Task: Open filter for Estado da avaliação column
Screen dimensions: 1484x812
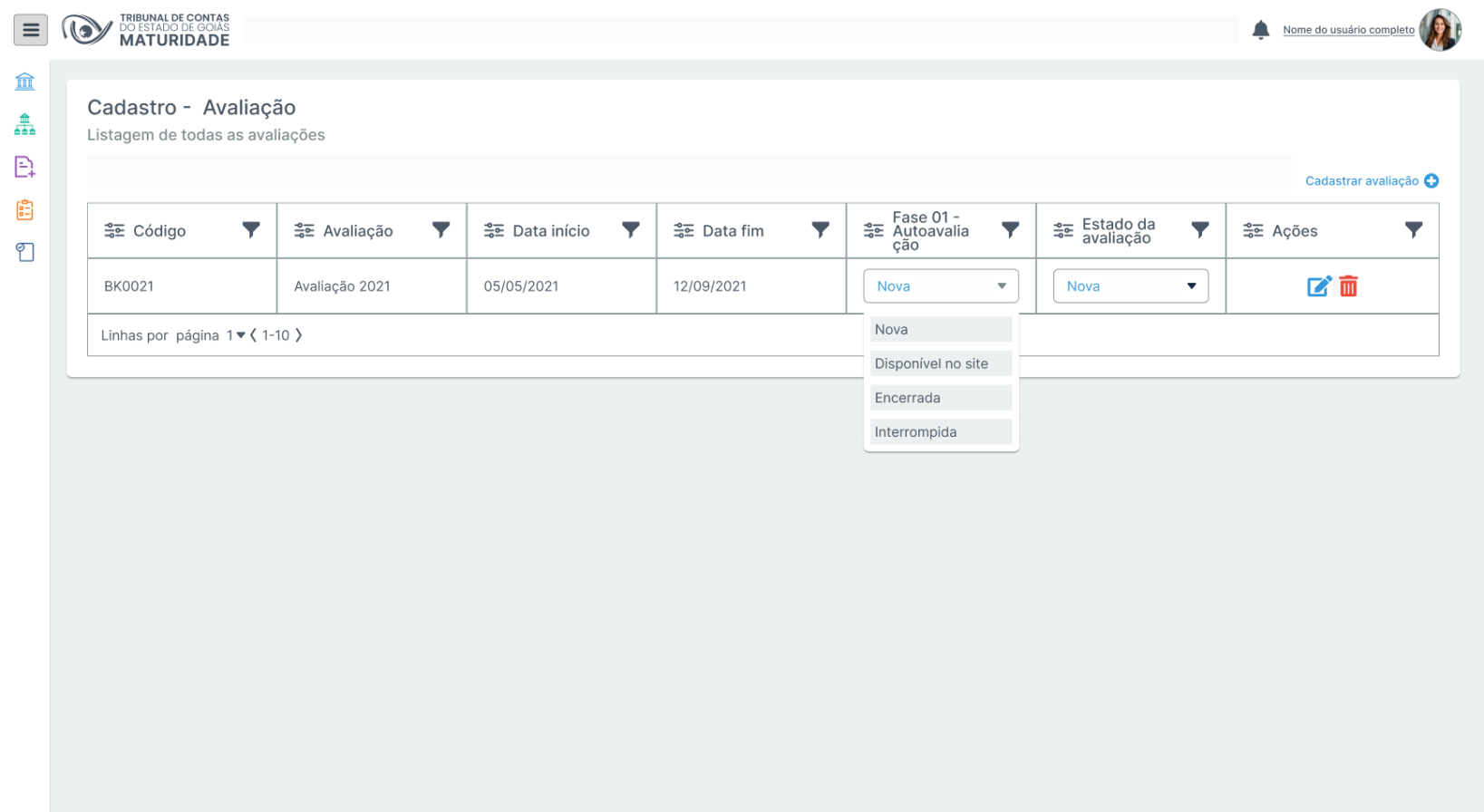Action: pyautogui.click(x=1200, y=230)
